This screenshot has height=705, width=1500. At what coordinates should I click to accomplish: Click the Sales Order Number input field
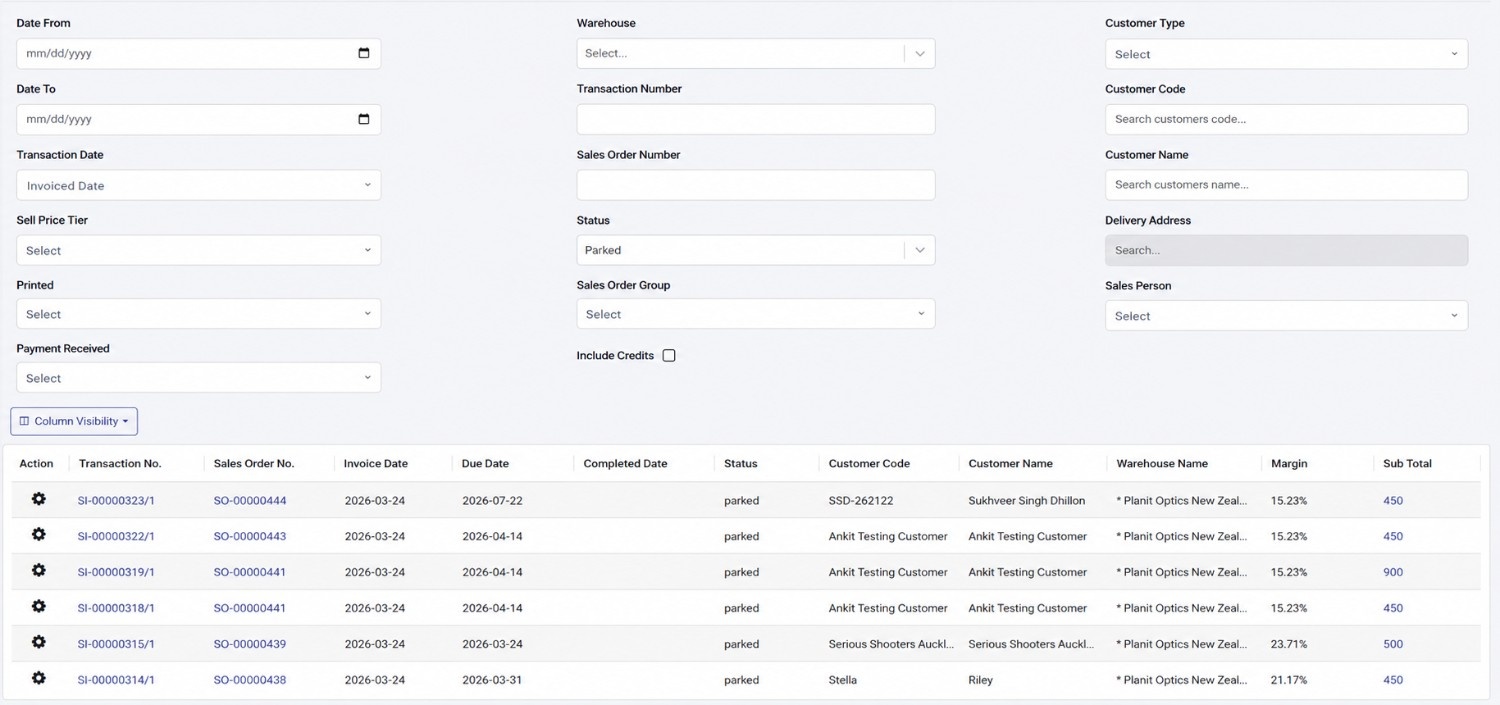click(x=756, y=185)
